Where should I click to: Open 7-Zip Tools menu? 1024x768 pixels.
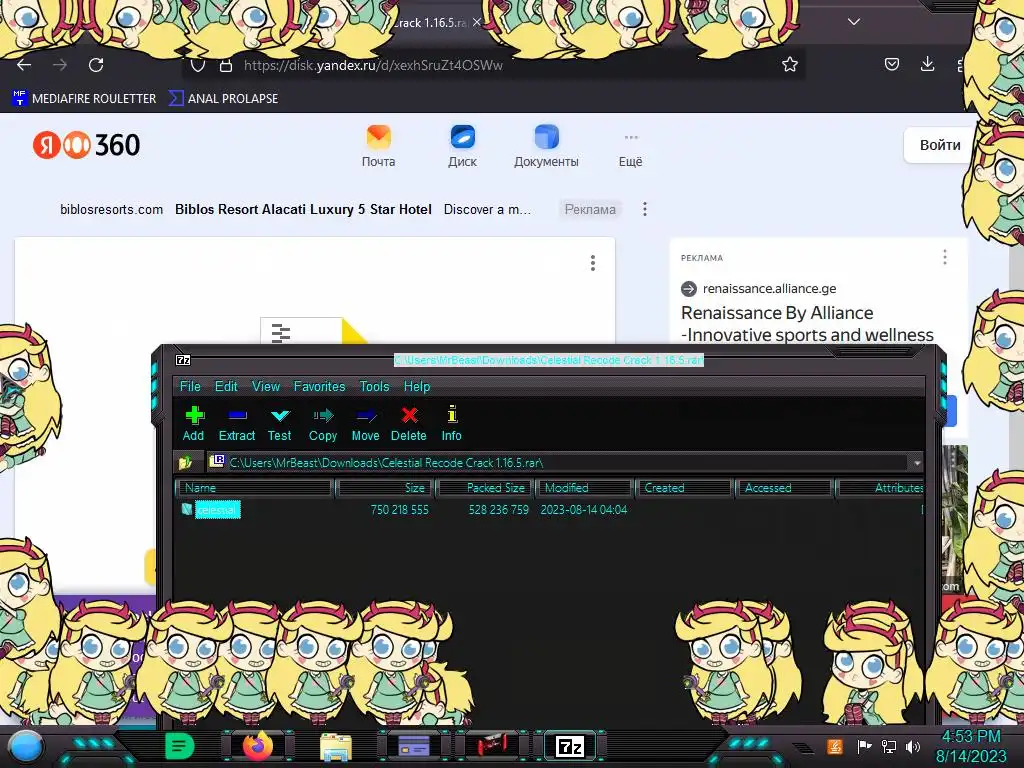tap(374, 386)
